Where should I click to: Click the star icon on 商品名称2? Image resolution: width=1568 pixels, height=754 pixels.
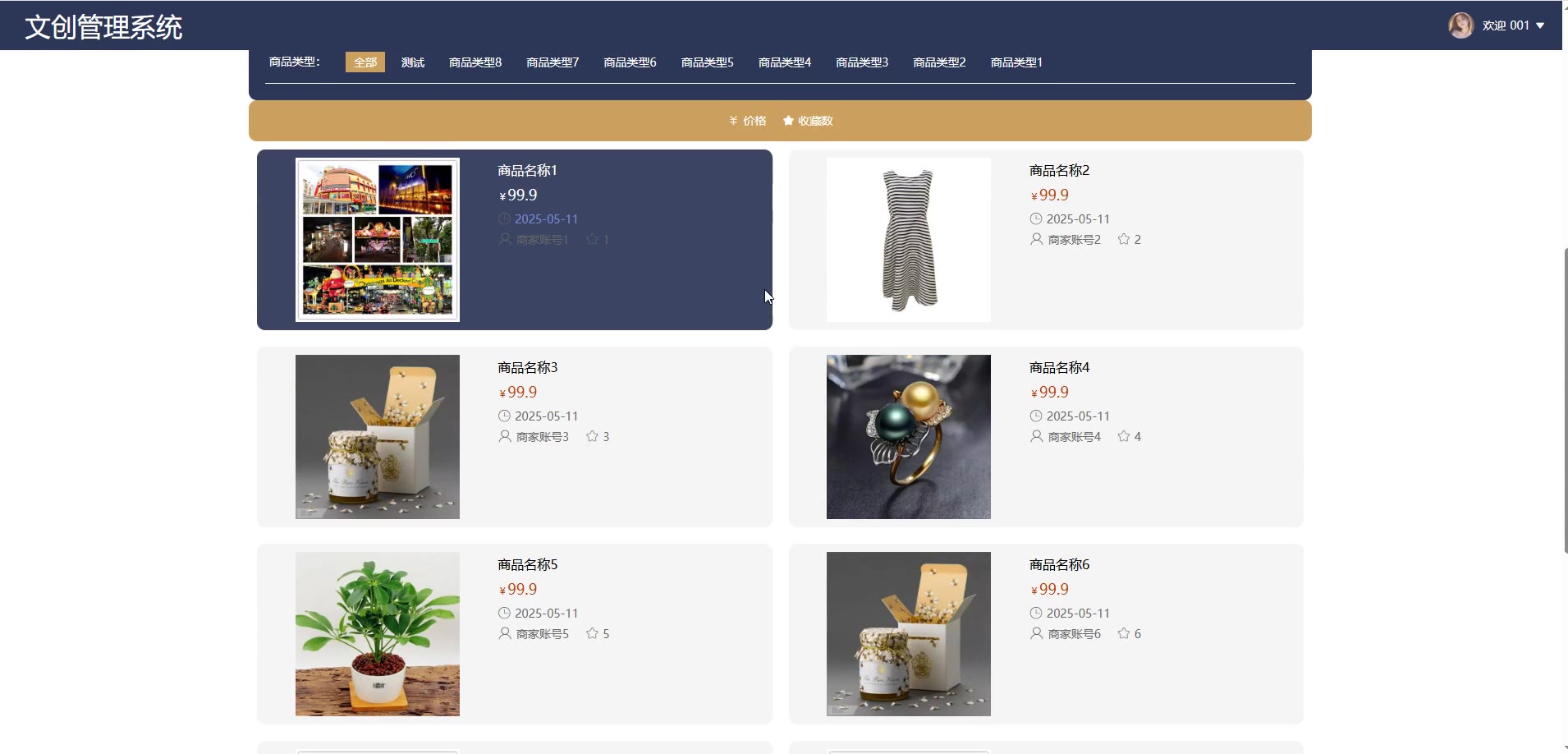click(1124, 239)
